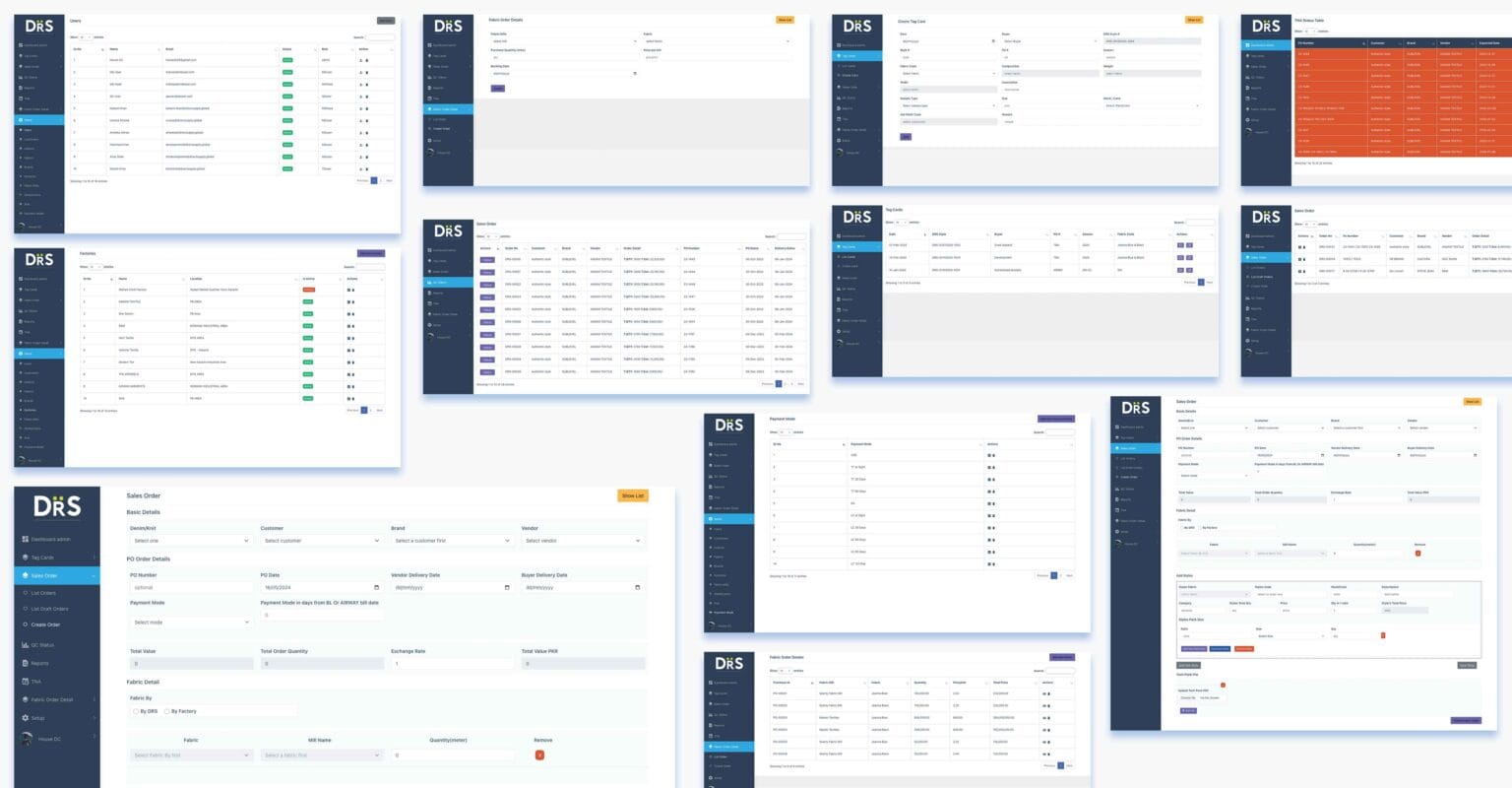Click Tag Cards icon in large Sales Order sidebar
This screenshot has height=788, width=1512.
25,558
